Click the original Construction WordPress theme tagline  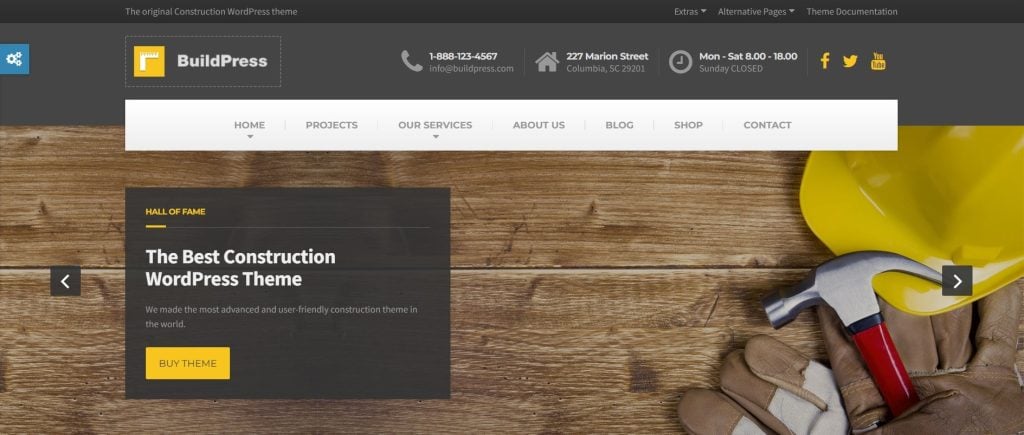(211, 12)
